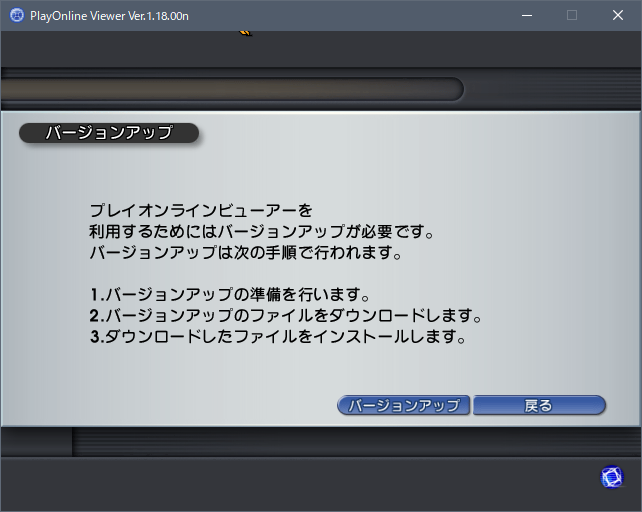
Task: Close the PlayOnline Viewer window
Action: click(618, 16)
